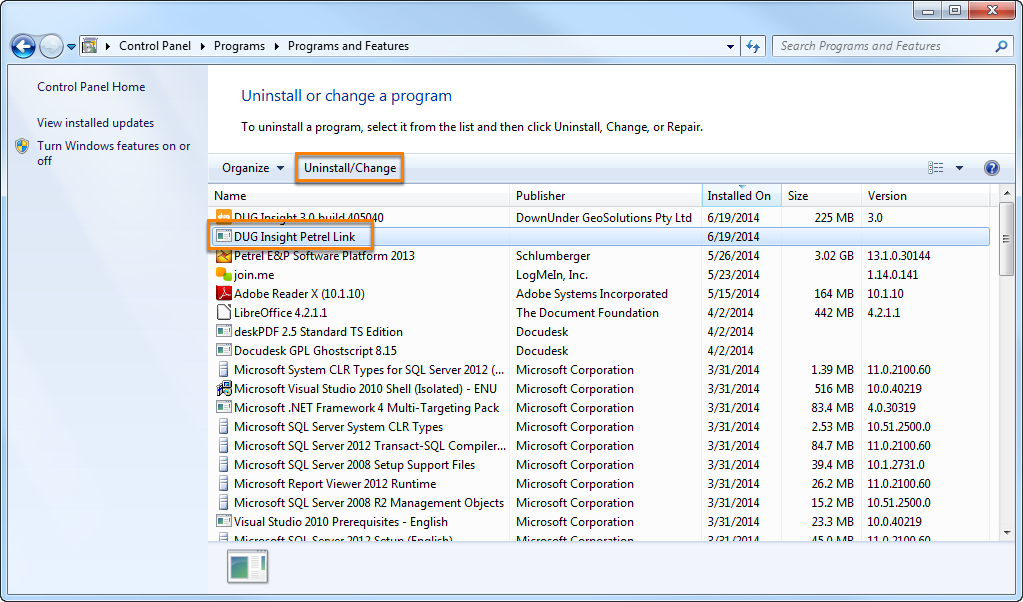Click the vertical scrollbar thumb of the list
Image resolution: width=1023 pixels, height=602 pixels.
tap(1006, 239)
